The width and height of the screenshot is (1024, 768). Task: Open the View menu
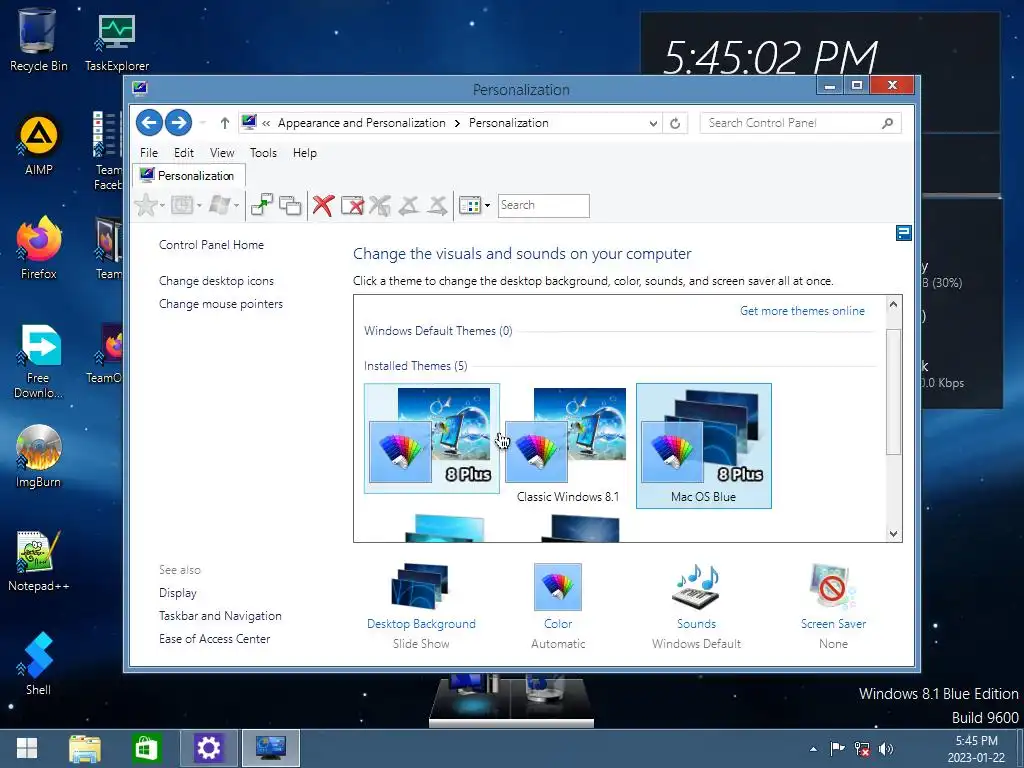point(222,153)
